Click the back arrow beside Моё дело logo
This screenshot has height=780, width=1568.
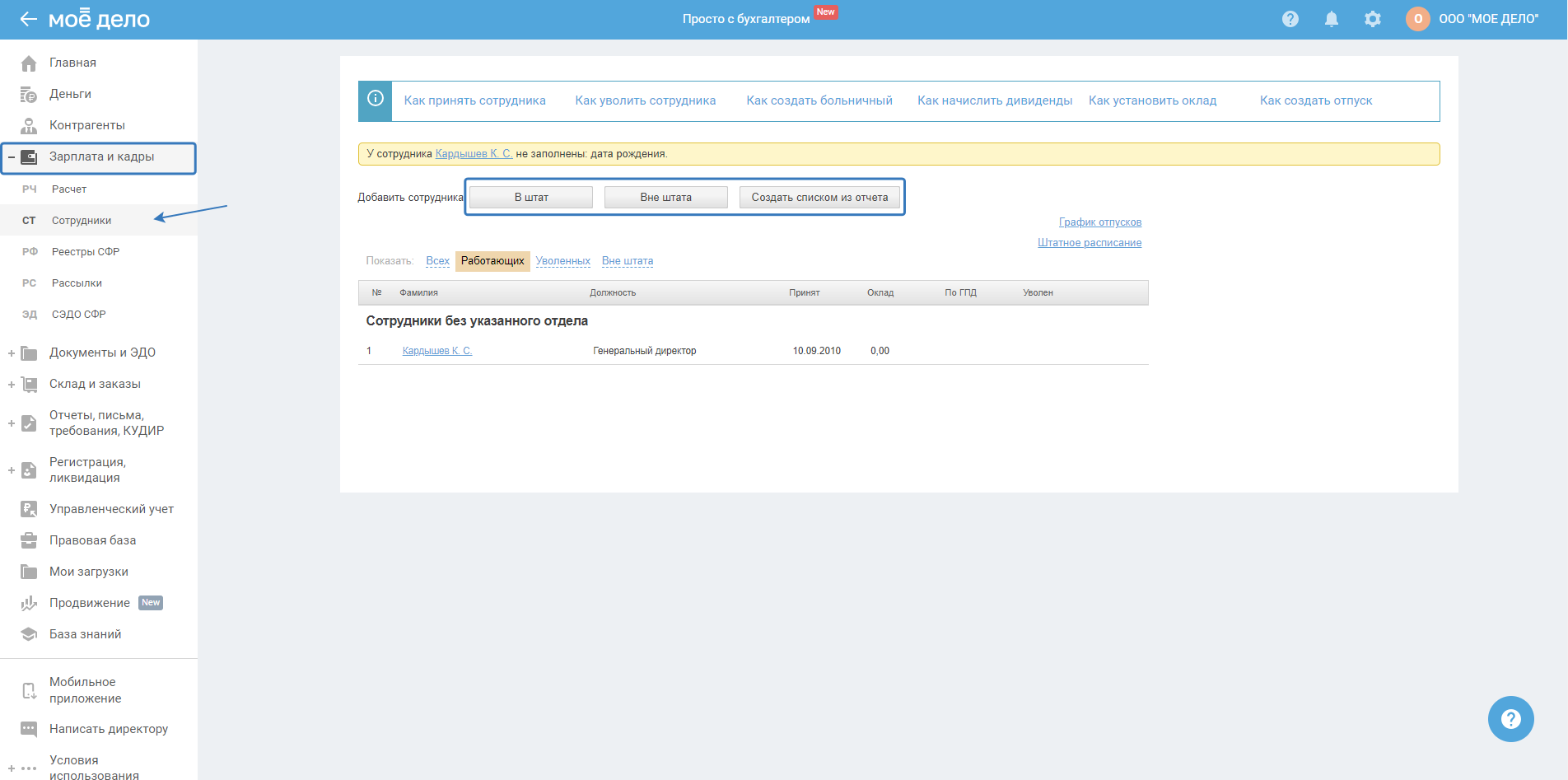click(x=28, y=19)
